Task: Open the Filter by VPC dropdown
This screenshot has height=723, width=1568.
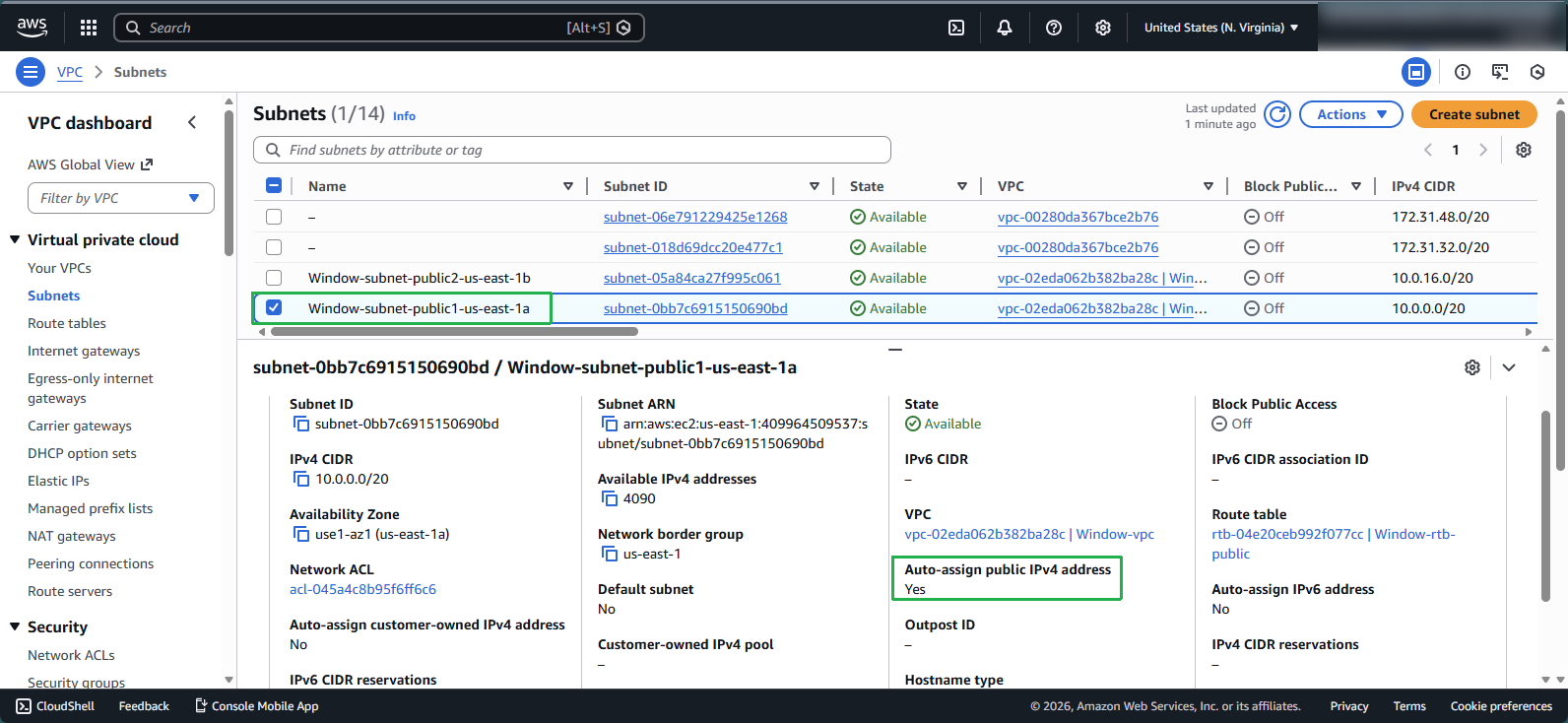Action: (121, 198)
